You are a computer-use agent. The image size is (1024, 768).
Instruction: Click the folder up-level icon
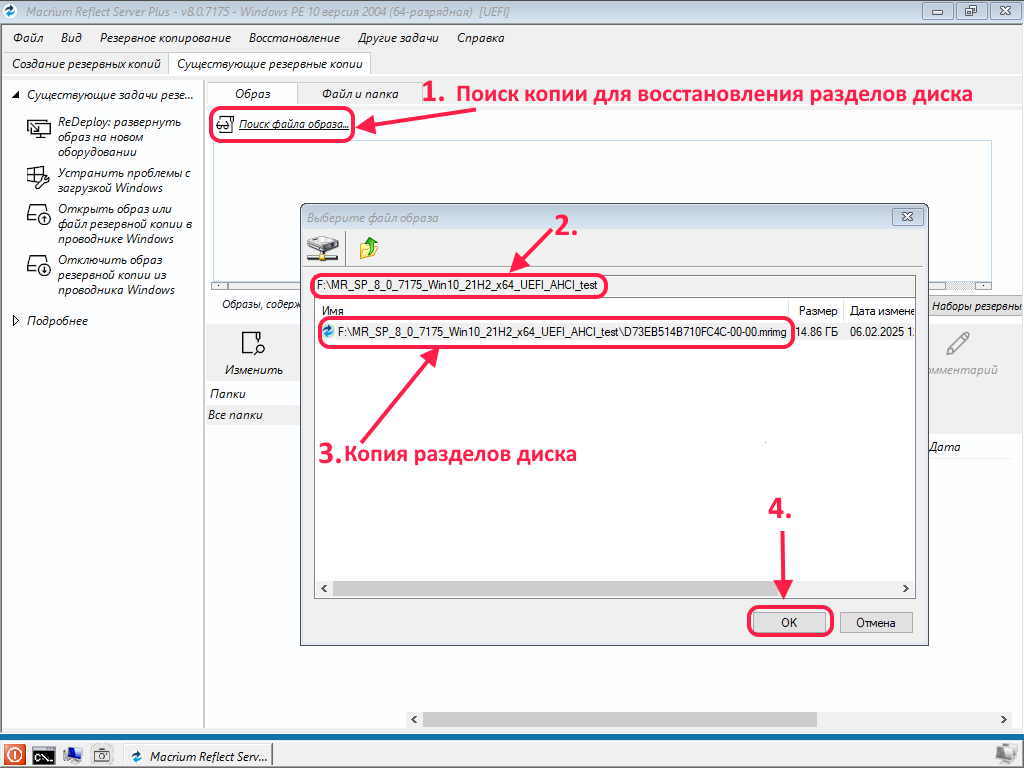(x=369, y=248)
